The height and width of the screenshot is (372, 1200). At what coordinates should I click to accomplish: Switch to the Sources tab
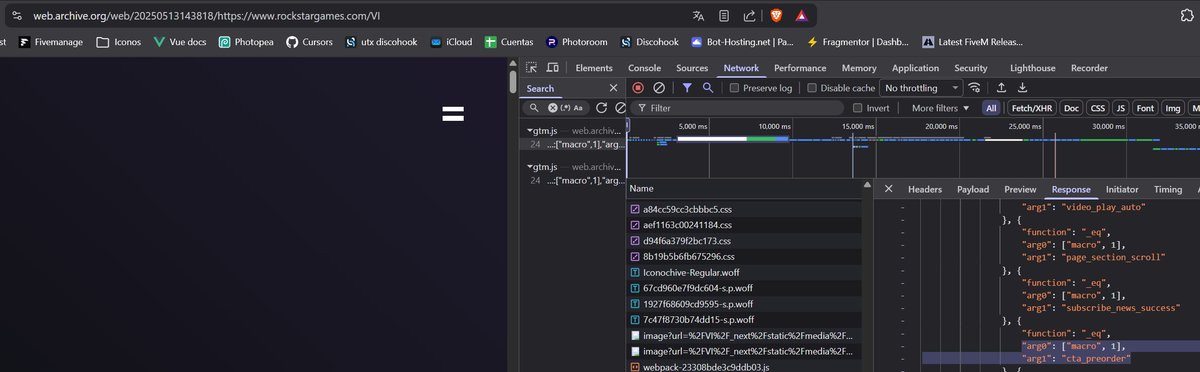pos(692,68)
